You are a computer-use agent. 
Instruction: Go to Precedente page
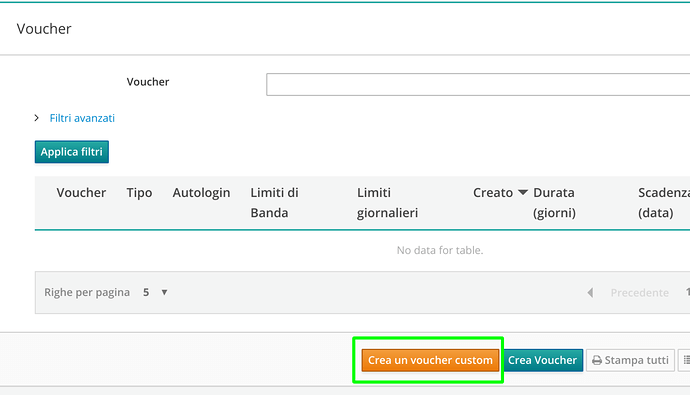[639, 293]
